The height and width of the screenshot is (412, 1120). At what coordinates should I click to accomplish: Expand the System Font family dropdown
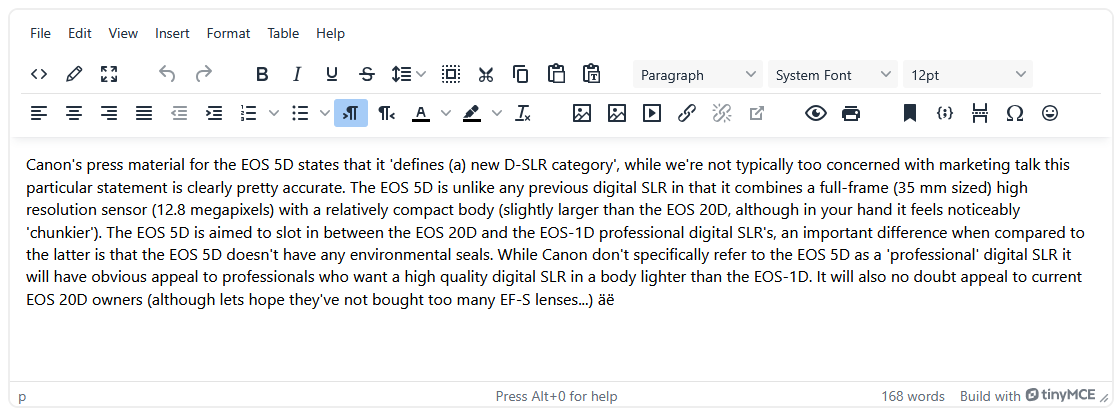833,75
